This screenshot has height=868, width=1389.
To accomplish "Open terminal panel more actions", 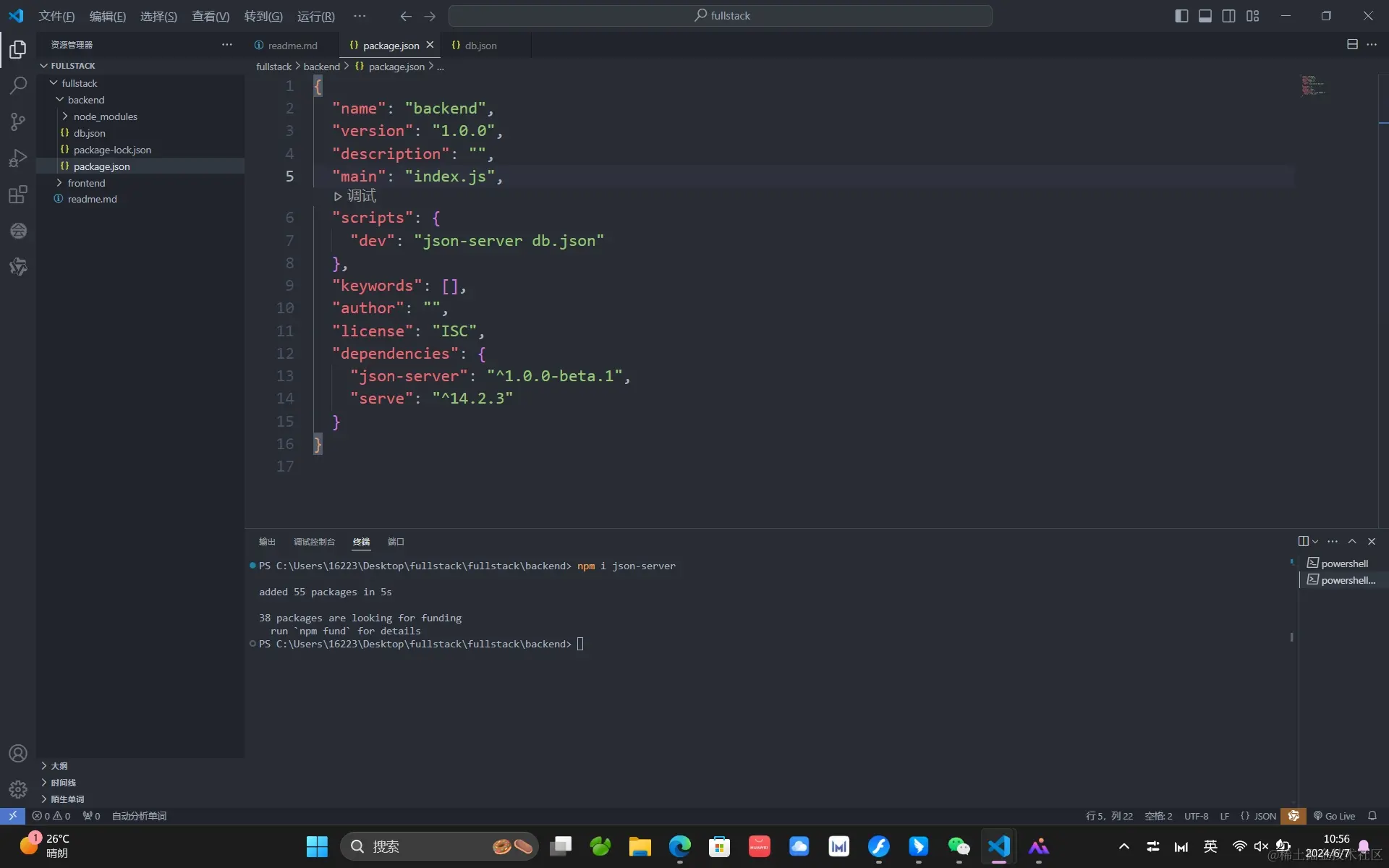I will (x=1333, y=541).
